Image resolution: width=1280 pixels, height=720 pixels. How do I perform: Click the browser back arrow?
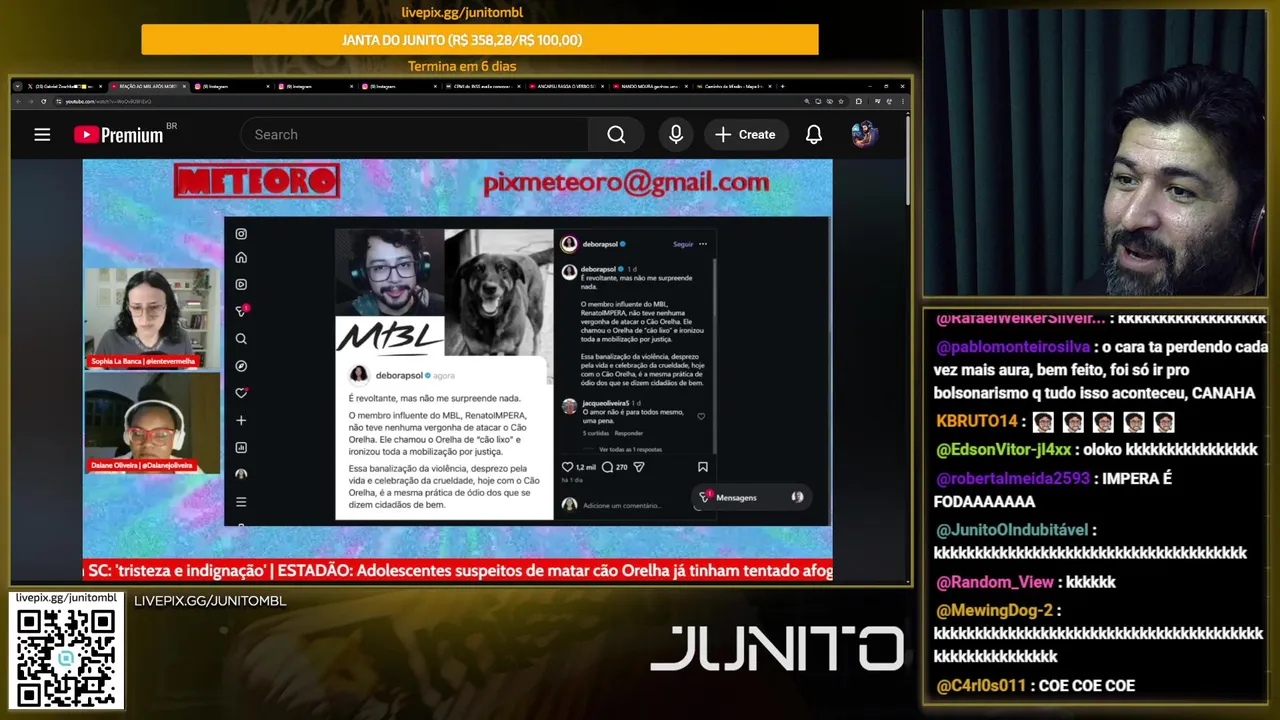[18, 101]
